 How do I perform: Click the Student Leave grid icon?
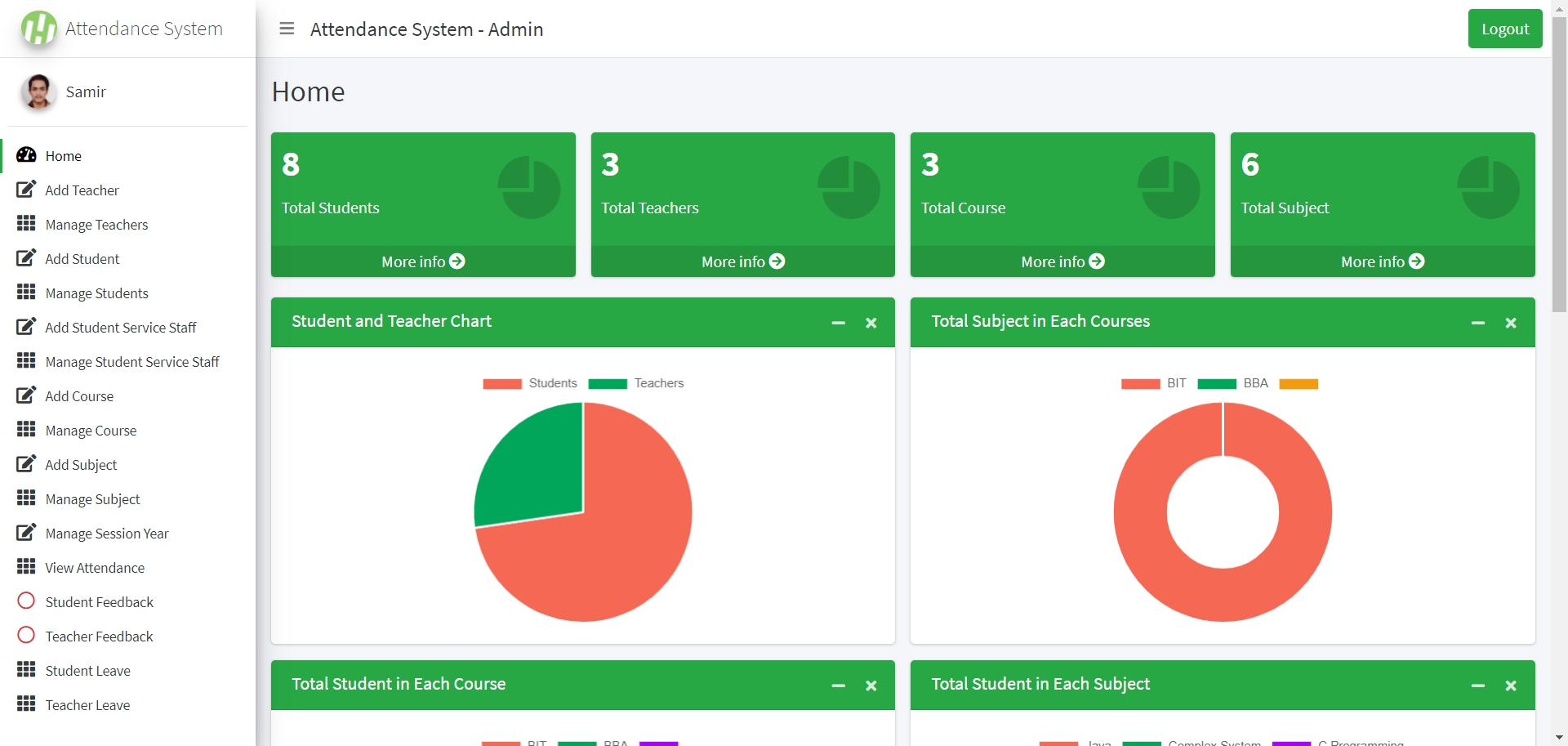(x=26, y=670)
